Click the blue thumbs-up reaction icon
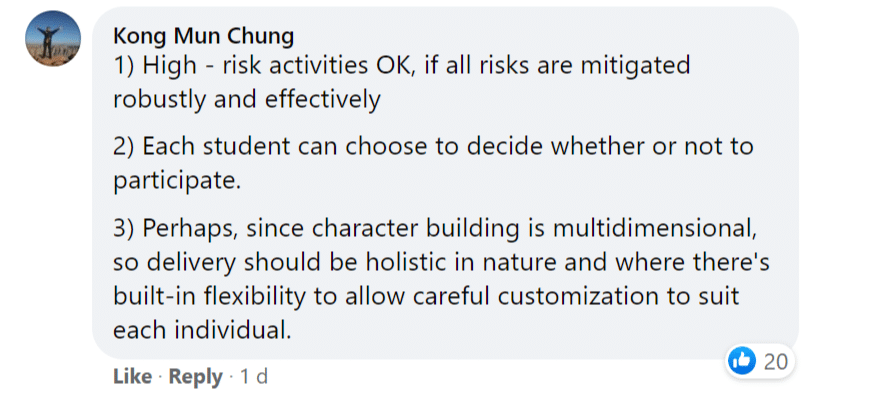 741,362
